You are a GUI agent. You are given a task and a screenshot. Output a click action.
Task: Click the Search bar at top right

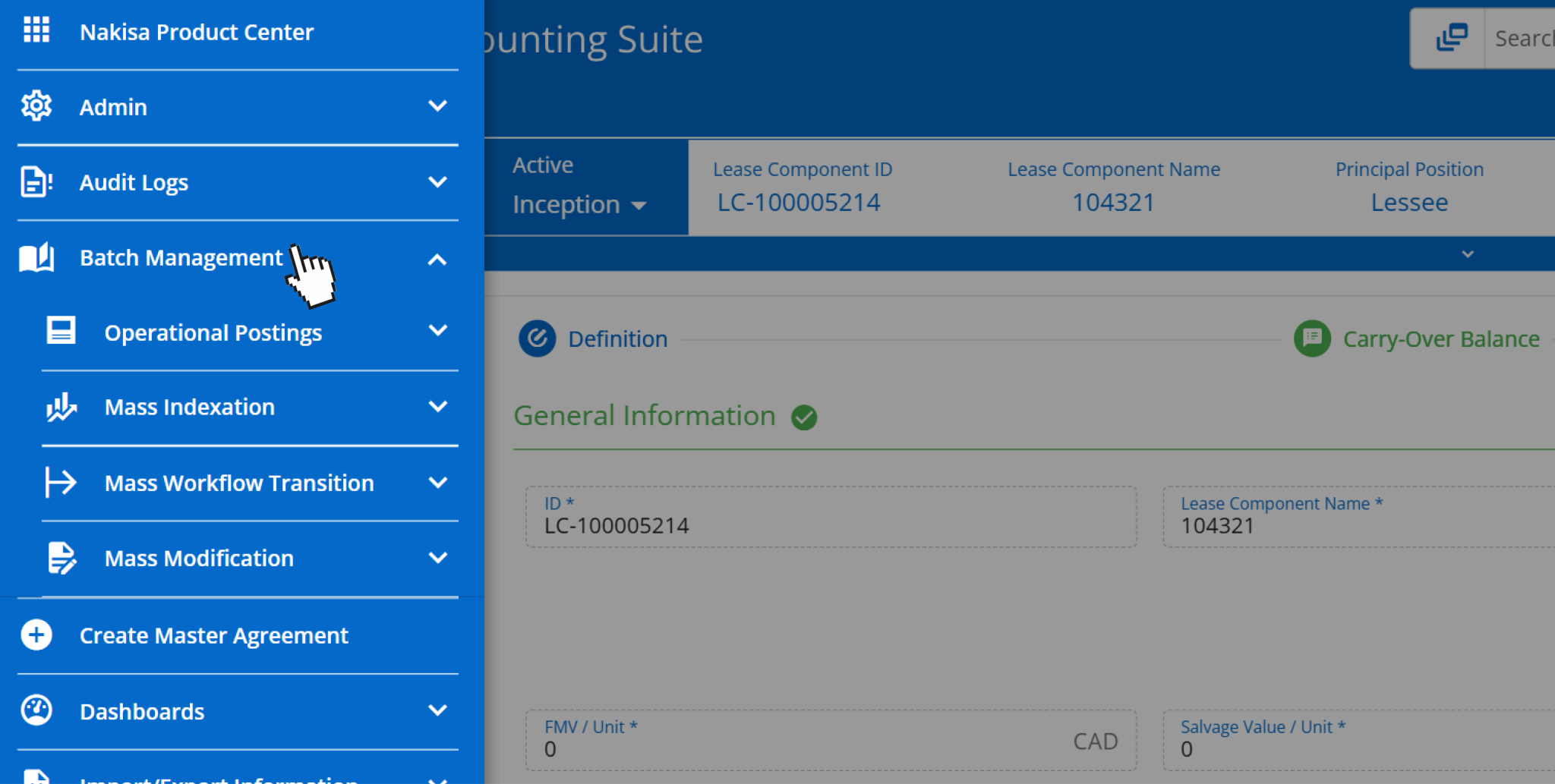pos(1522,38)
